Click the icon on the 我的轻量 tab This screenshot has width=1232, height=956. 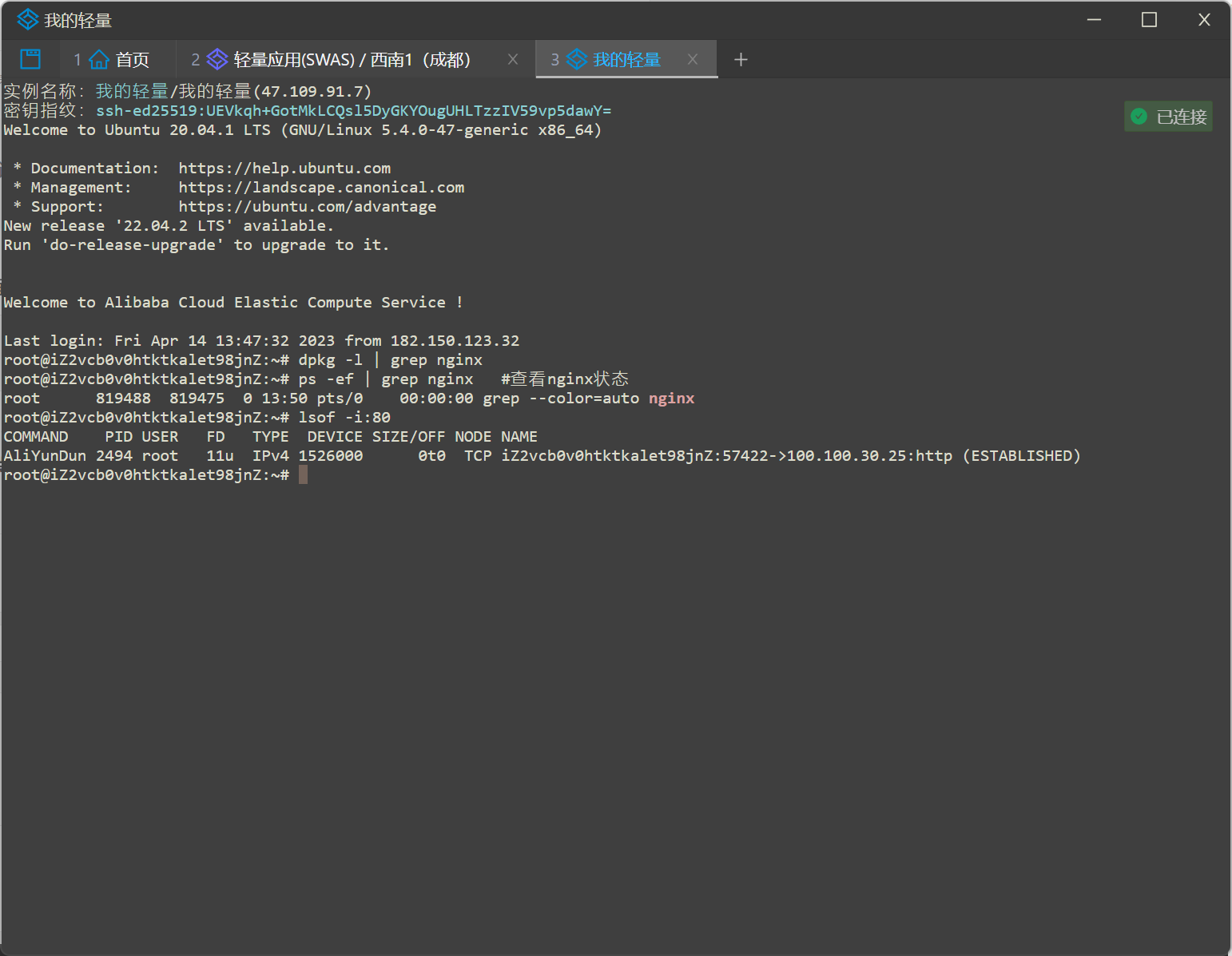point(577,59)
